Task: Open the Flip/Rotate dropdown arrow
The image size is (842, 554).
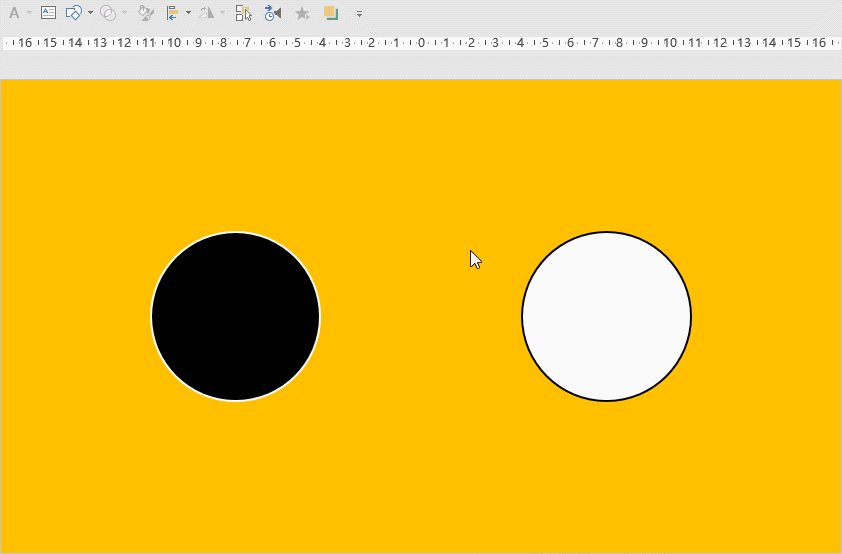Action: click(x=222, y=13)
